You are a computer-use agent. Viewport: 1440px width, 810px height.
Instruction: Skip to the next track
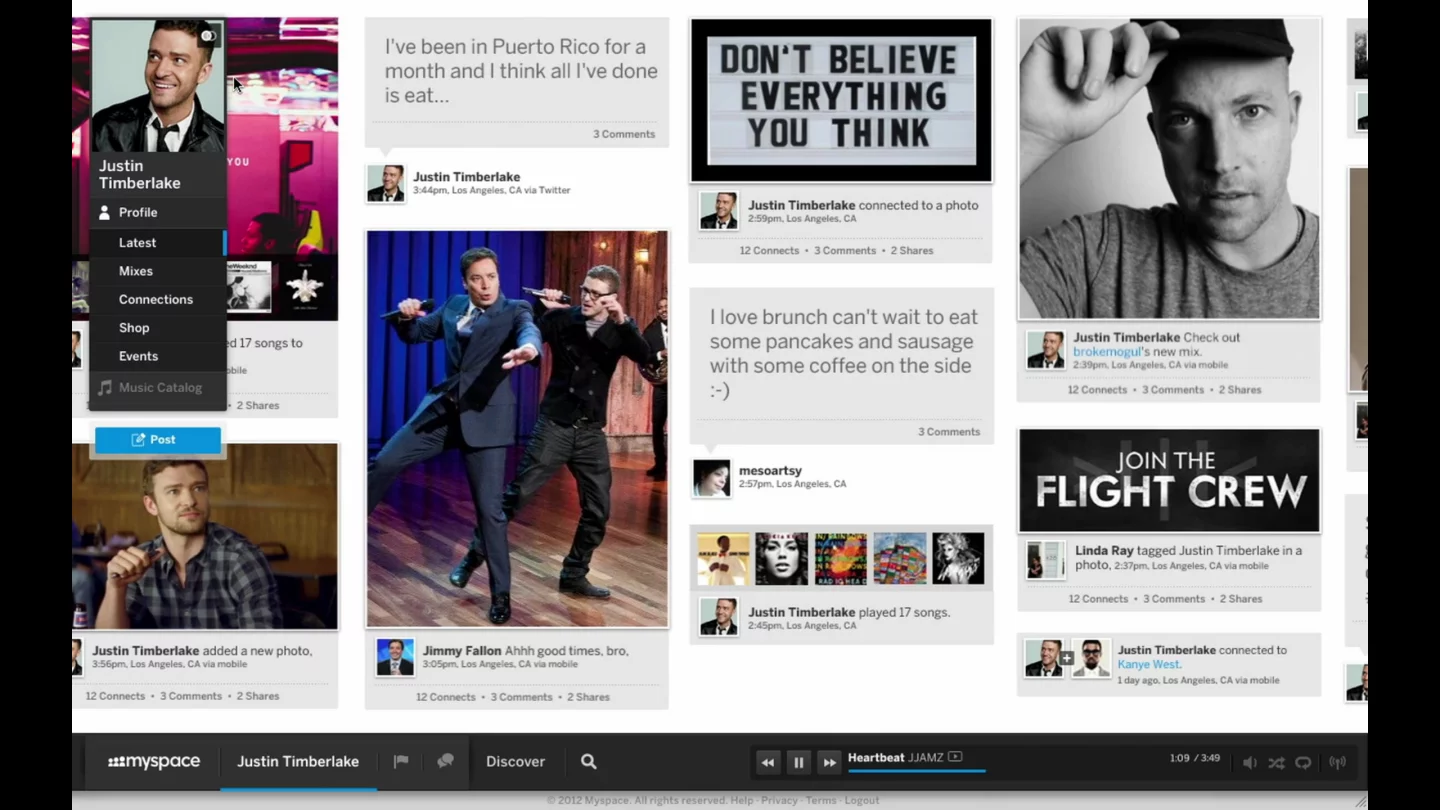[829, 762]
